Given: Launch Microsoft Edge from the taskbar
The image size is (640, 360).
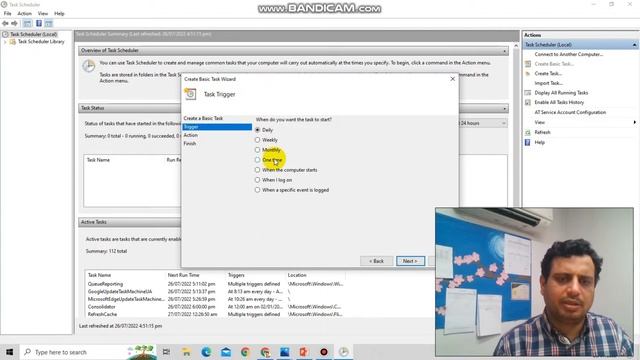Looking at the screenshot, I should click(x=206, y=352).
